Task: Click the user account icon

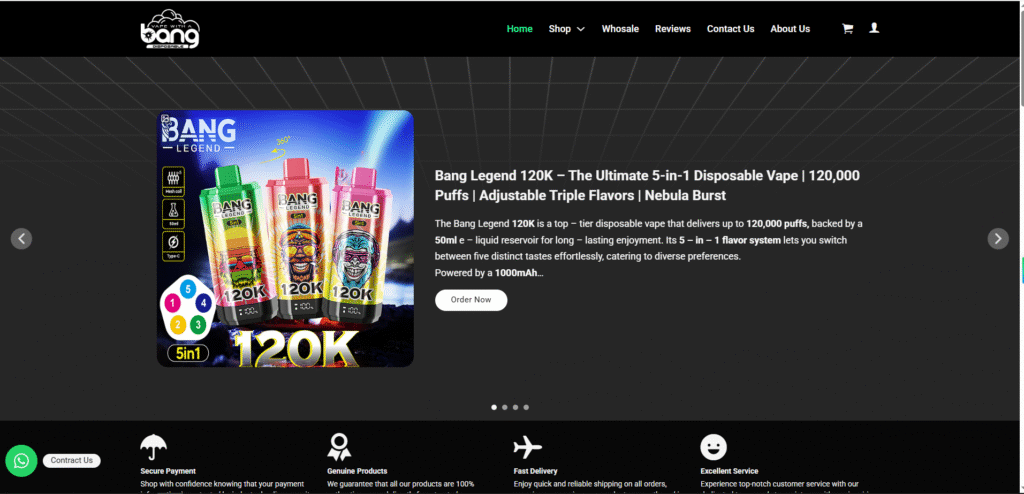Action: click(x=874, y=29)
